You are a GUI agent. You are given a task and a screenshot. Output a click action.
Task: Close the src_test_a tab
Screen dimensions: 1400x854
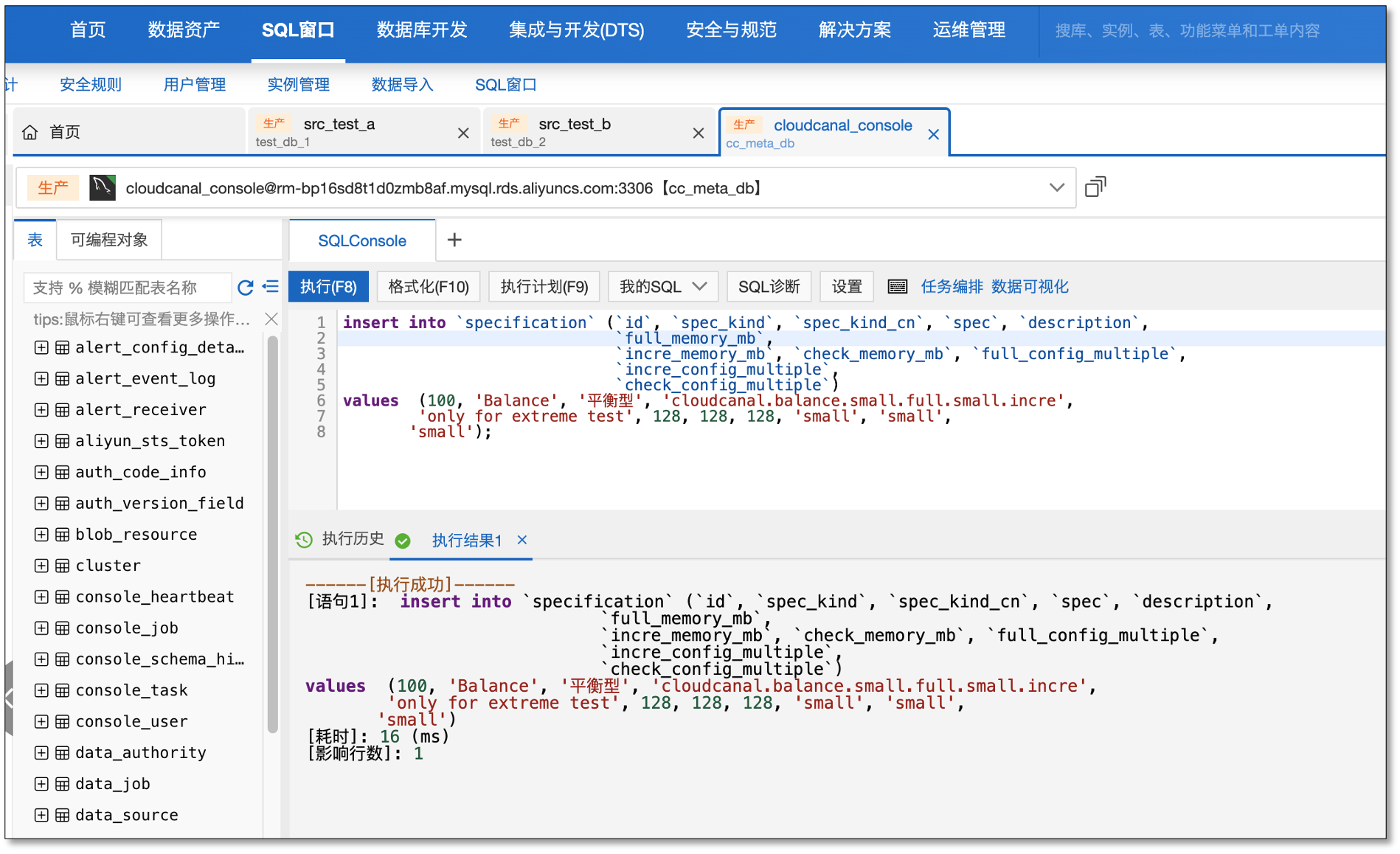[463, 133]
